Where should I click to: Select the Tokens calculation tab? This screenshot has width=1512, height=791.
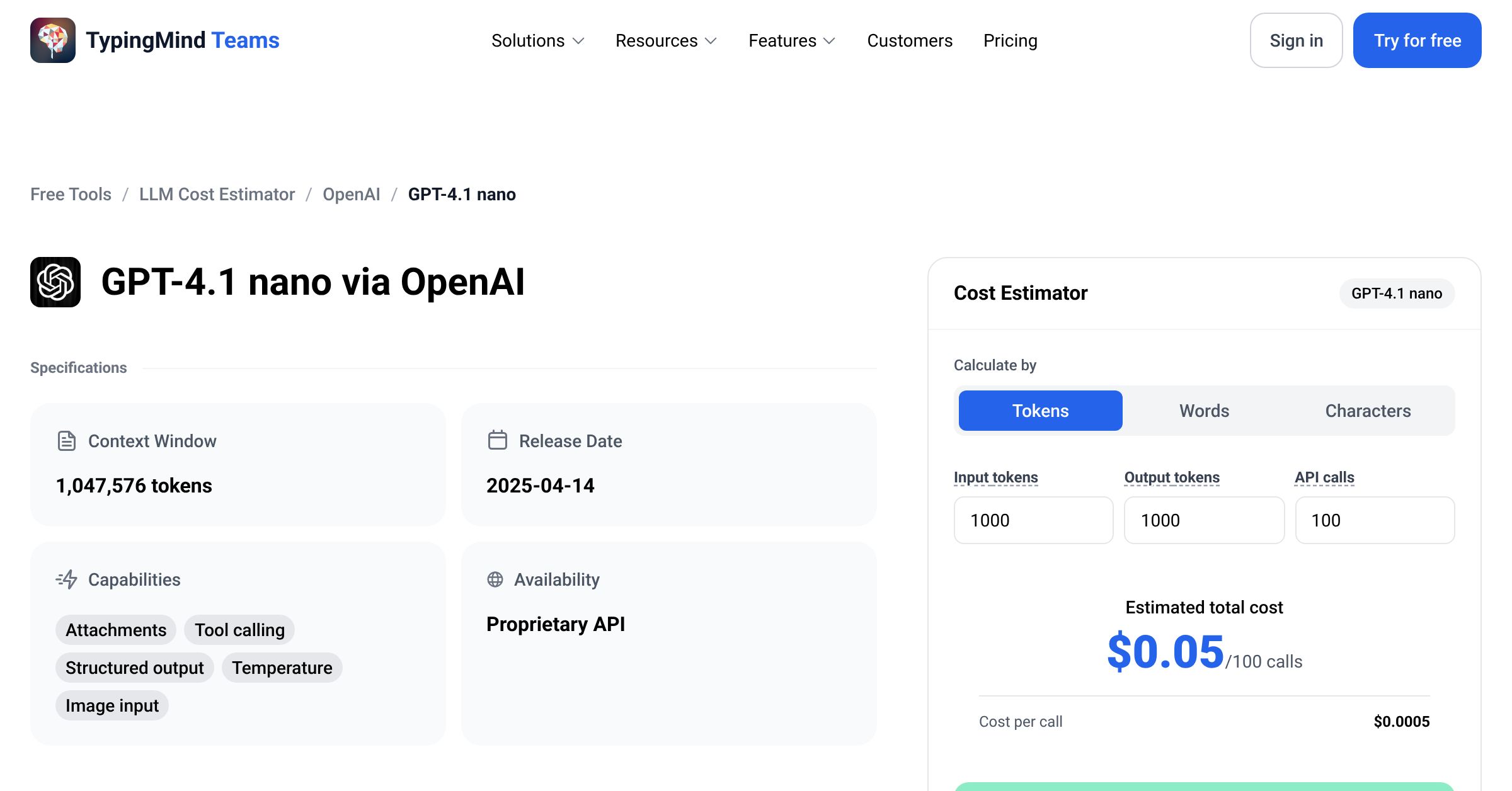point(1041,411)
